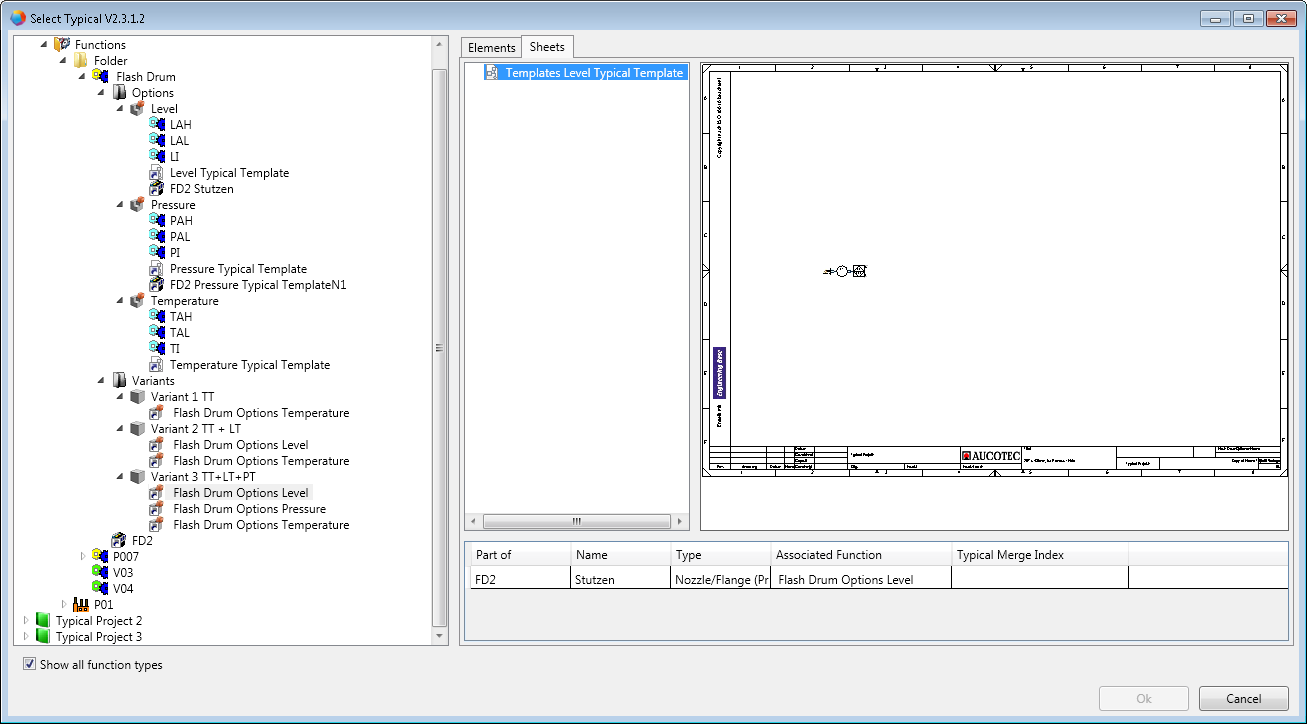Click the sheets list horizontal scrollbar thumb

click(x=576, y=522)
